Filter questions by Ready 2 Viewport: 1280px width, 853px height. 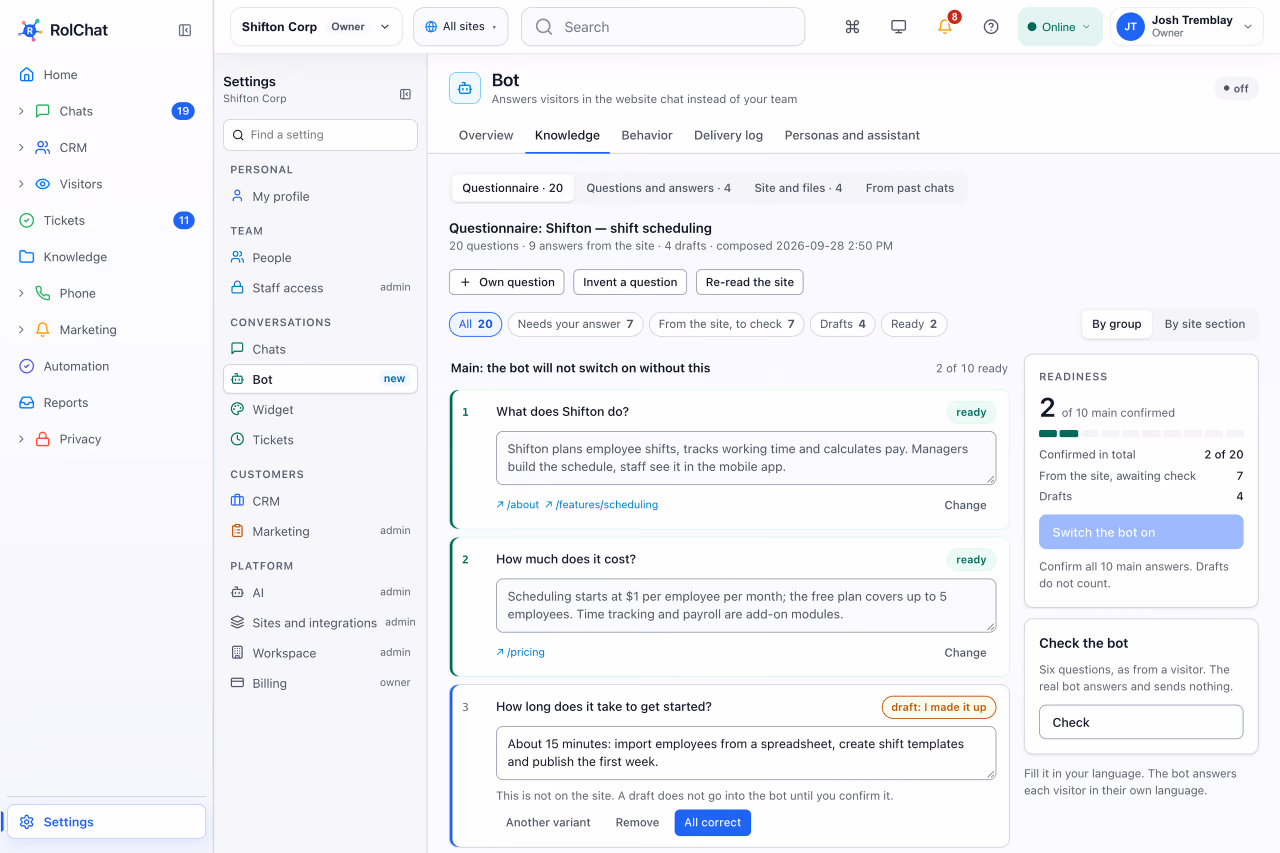(x=913, y=324)
